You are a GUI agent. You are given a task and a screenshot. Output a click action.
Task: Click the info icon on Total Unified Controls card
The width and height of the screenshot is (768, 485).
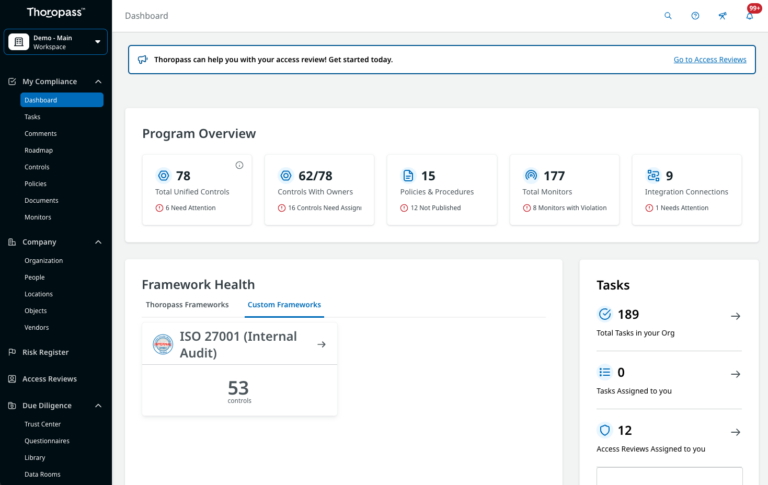click(239, 165)
